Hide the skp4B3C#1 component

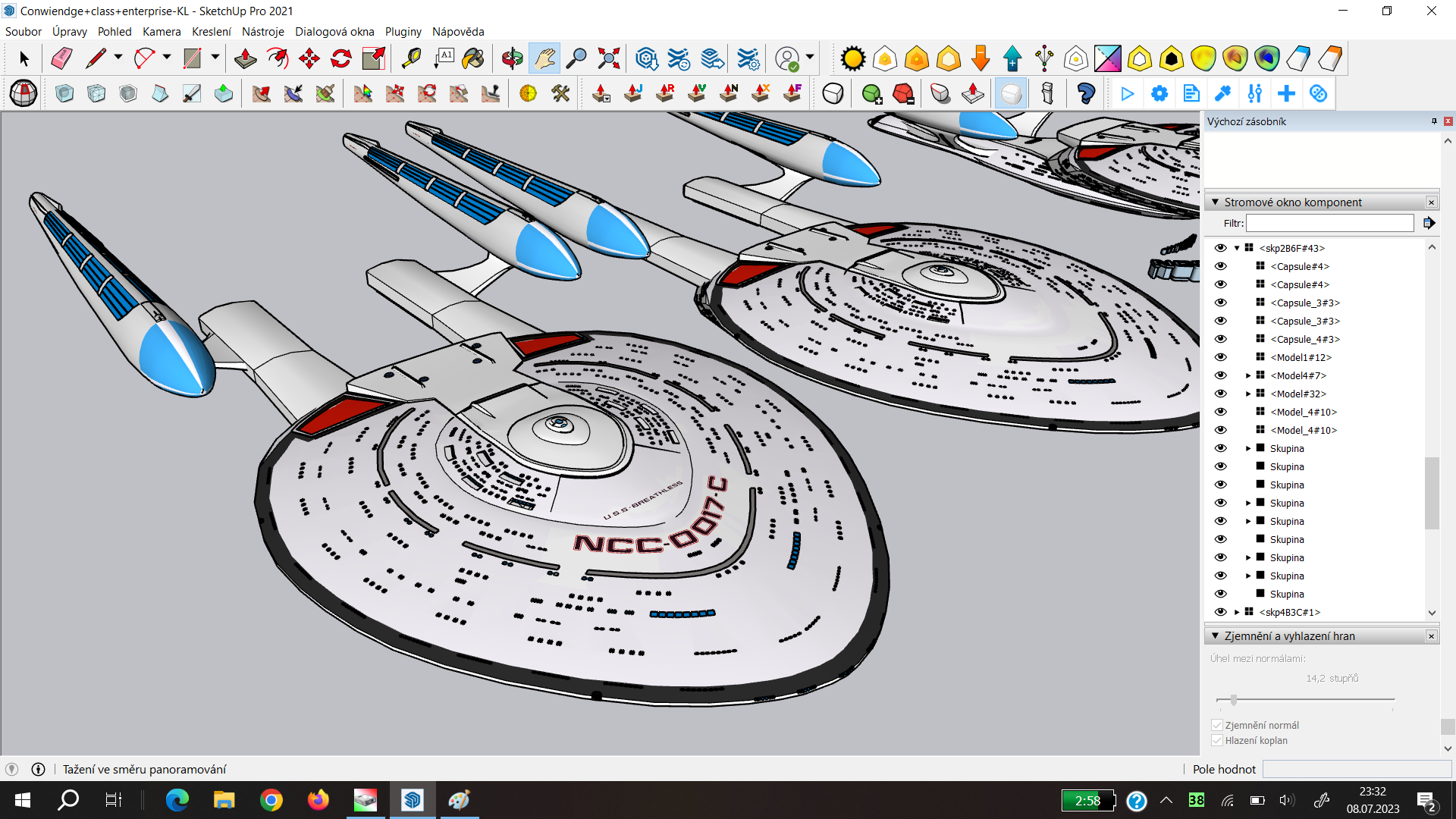point(1220,612)
